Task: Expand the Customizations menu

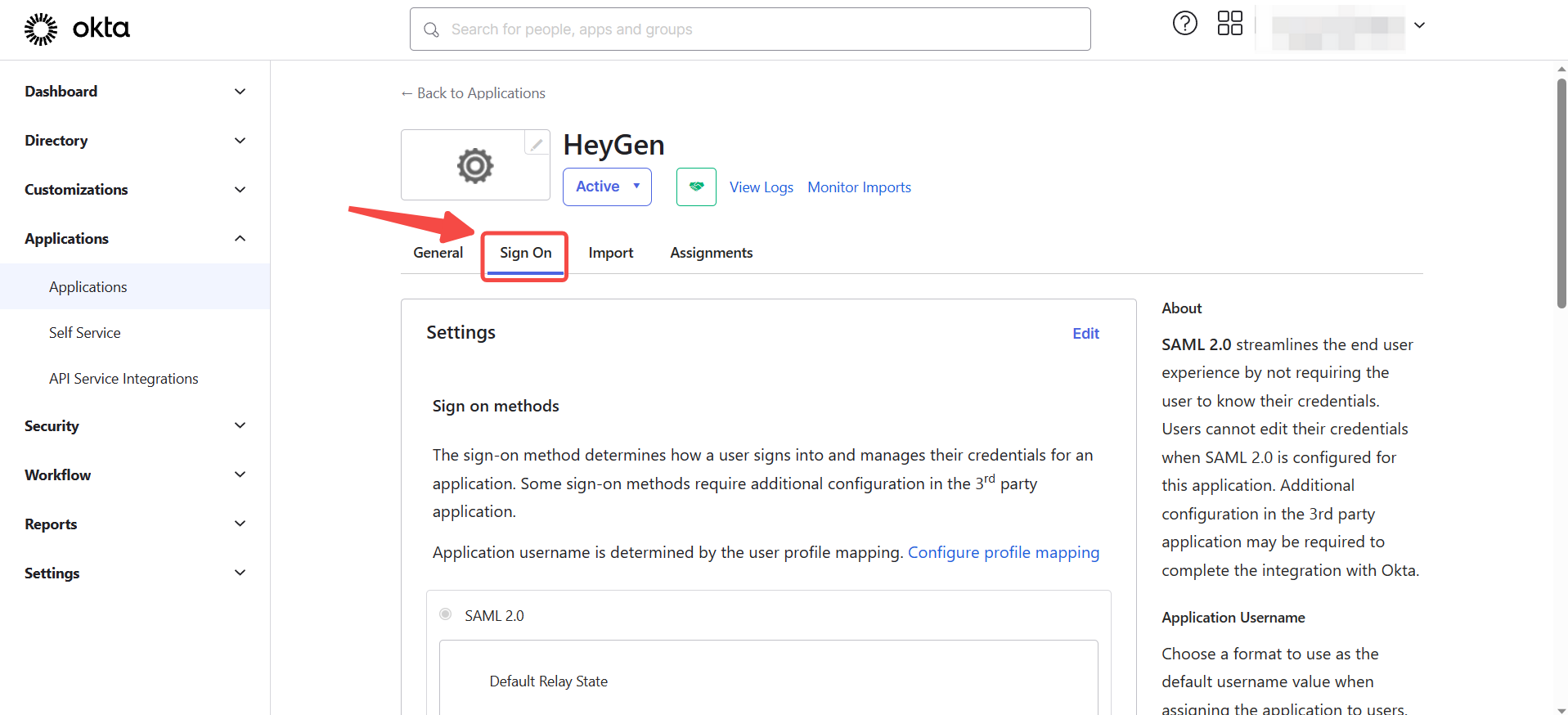Action: click(x=135, y=190)
